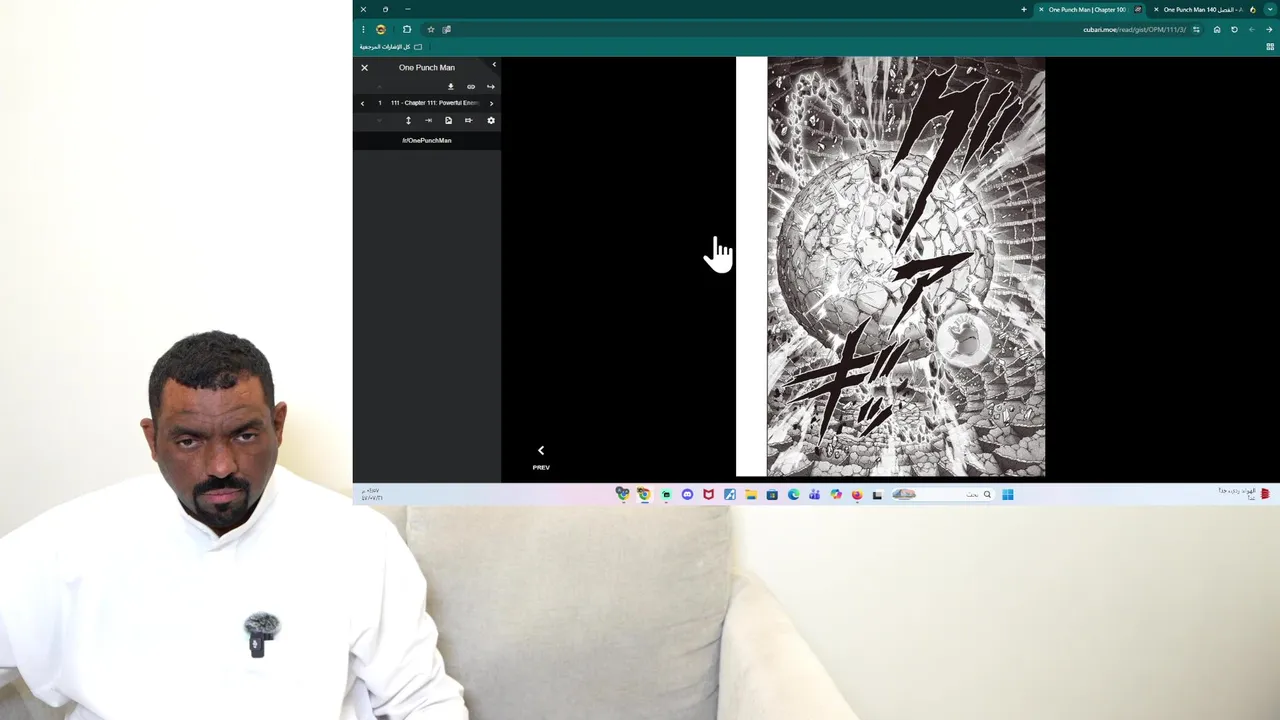Open the browser three-dot menu
1280x720 pixels.
tap(363, 29)
